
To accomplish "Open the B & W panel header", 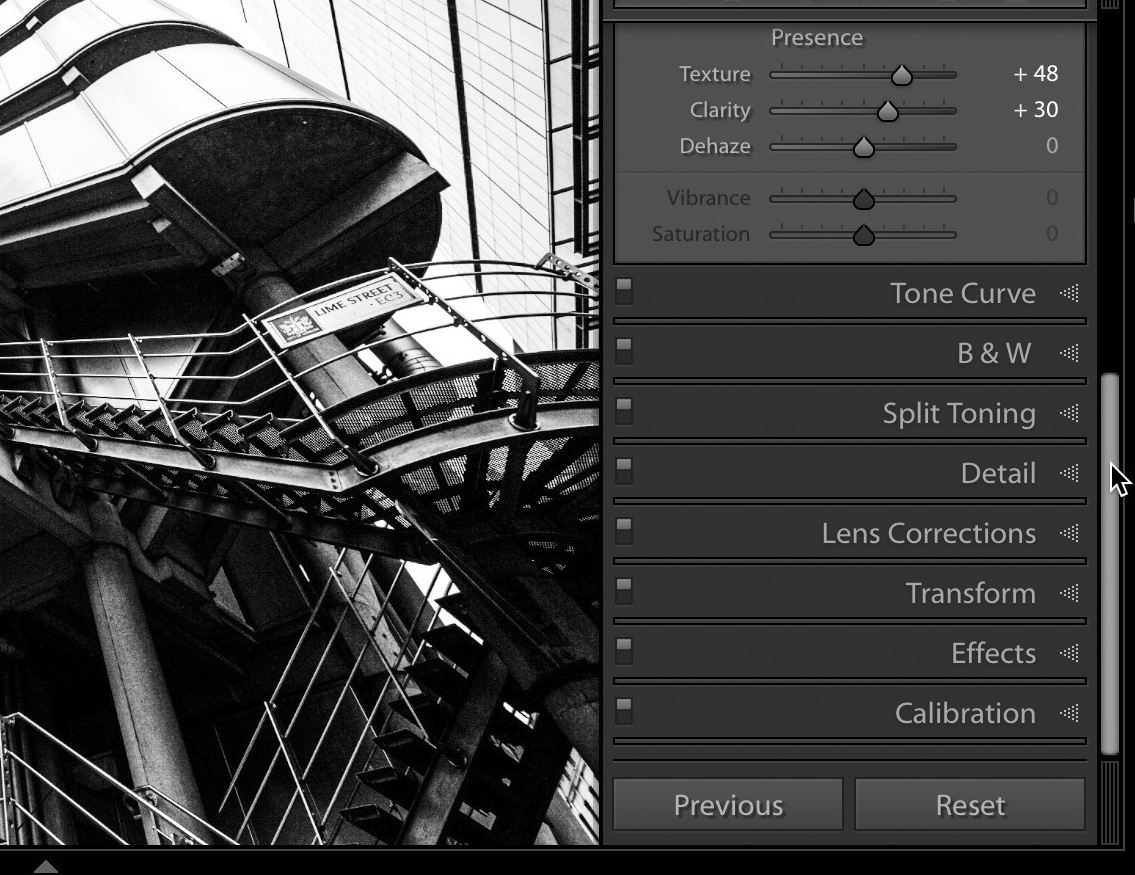I will (x=850, y=353).
